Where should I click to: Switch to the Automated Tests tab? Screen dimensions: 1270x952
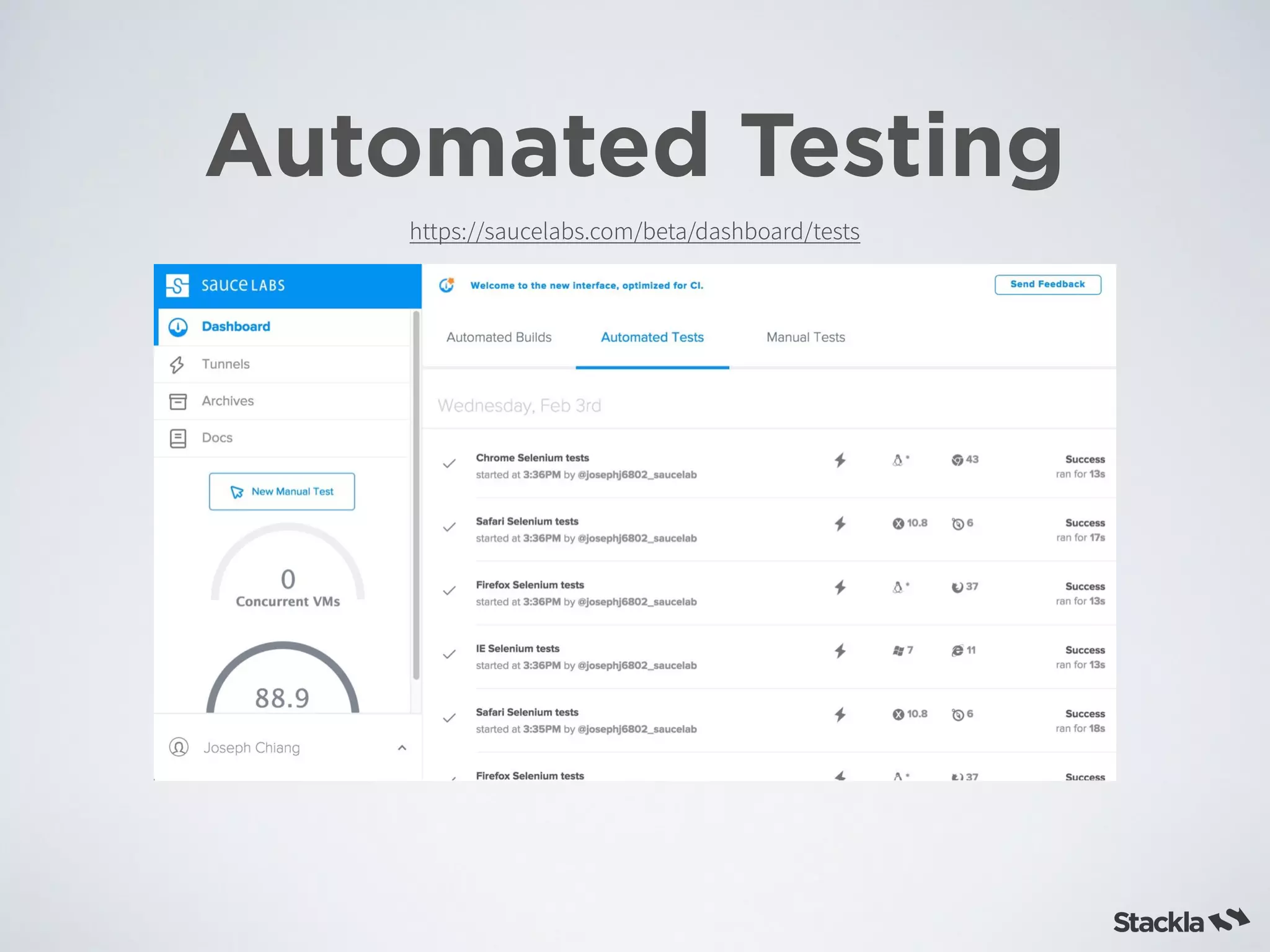click(652, 337)
